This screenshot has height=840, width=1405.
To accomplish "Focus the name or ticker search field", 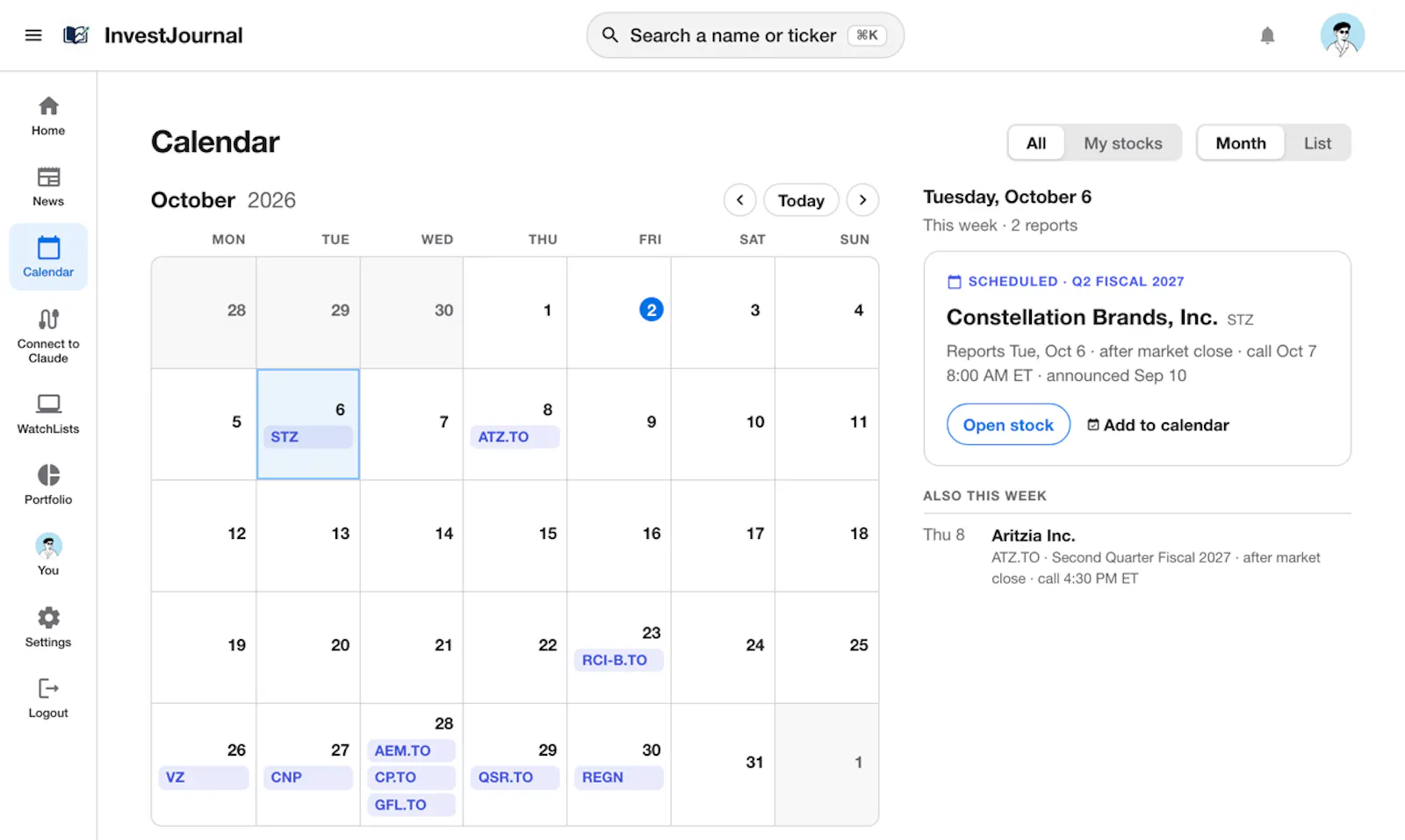I will coord(746,35).
